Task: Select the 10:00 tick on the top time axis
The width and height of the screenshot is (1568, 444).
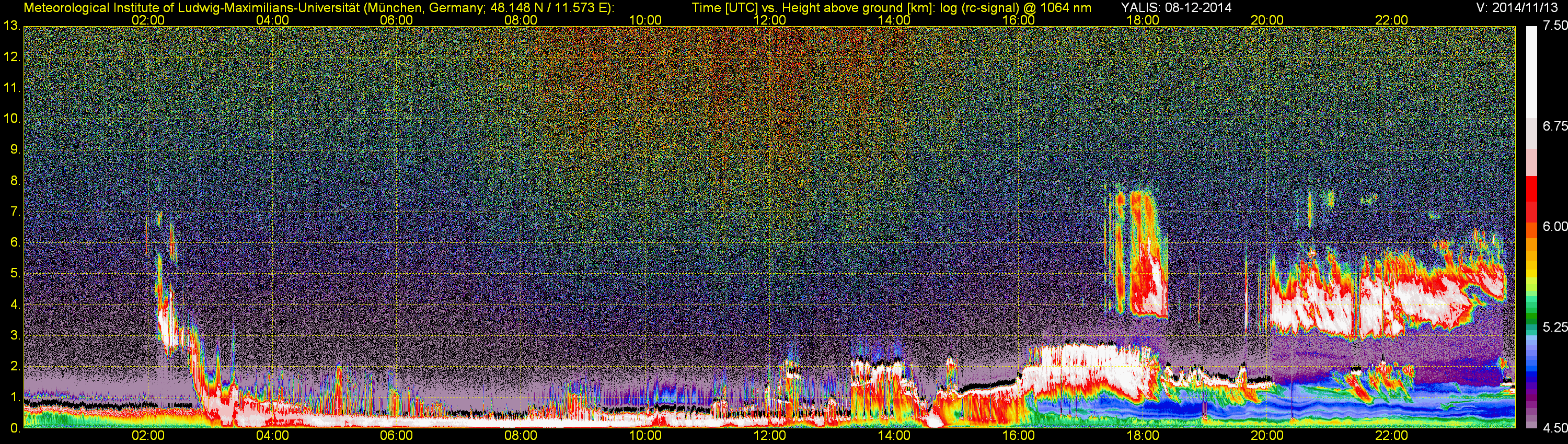Action: click(645, 20)
